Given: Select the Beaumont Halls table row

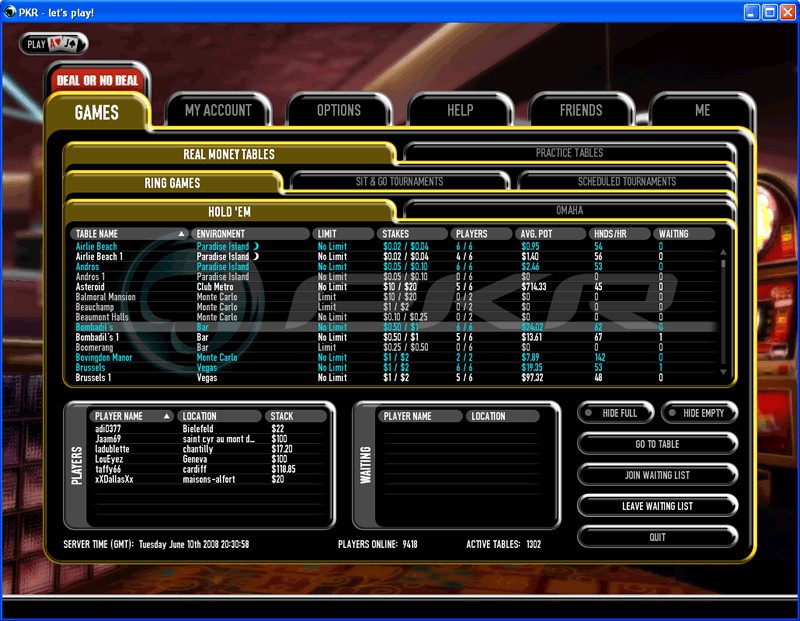Looking at the screenshot, I should coord(395,317).
